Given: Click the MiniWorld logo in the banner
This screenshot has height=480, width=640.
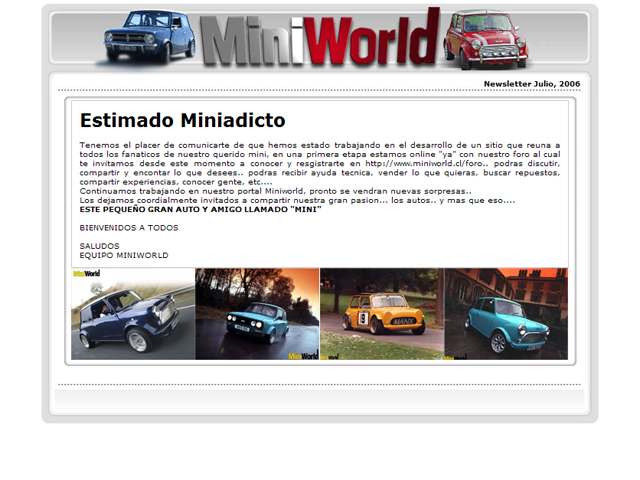Looking at the screenshot, I should tap(320, 40).
